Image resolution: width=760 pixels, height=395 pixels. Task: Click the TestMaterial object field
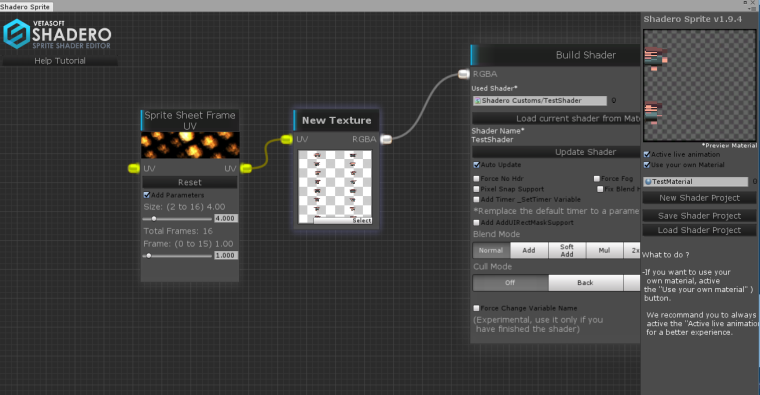(696, 181)
